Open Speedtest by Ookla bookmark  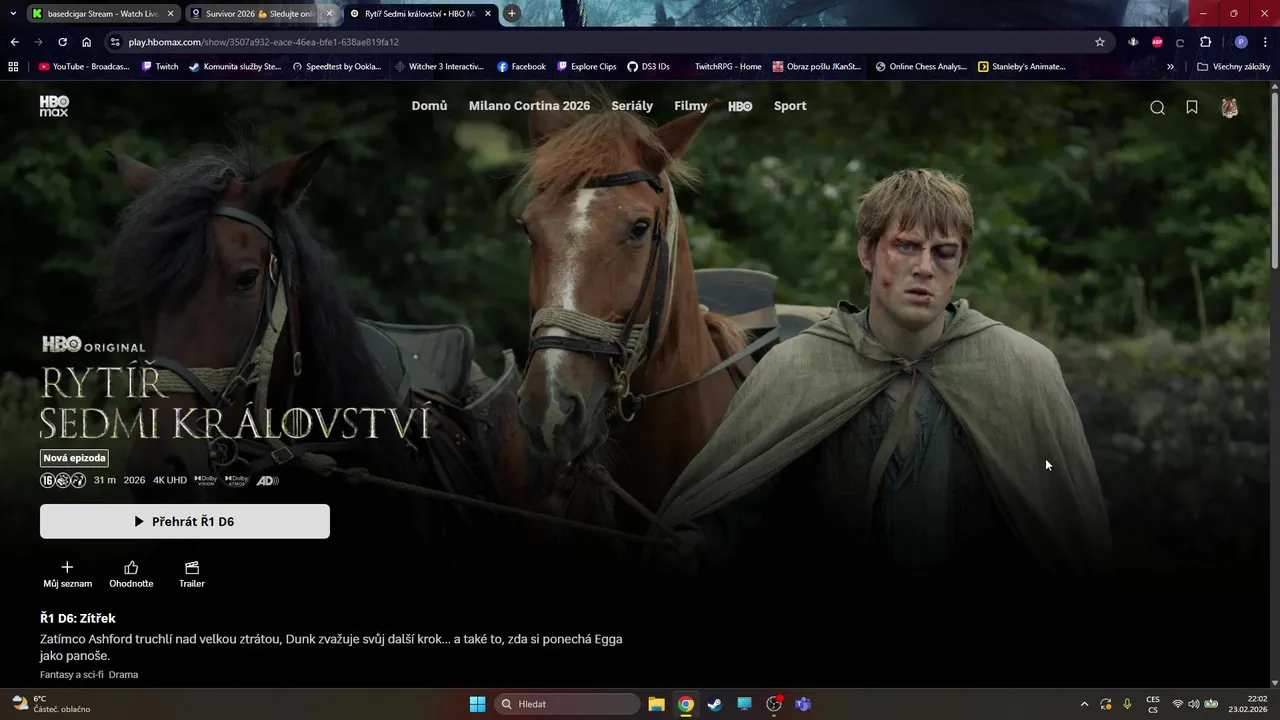pos(337,67)
